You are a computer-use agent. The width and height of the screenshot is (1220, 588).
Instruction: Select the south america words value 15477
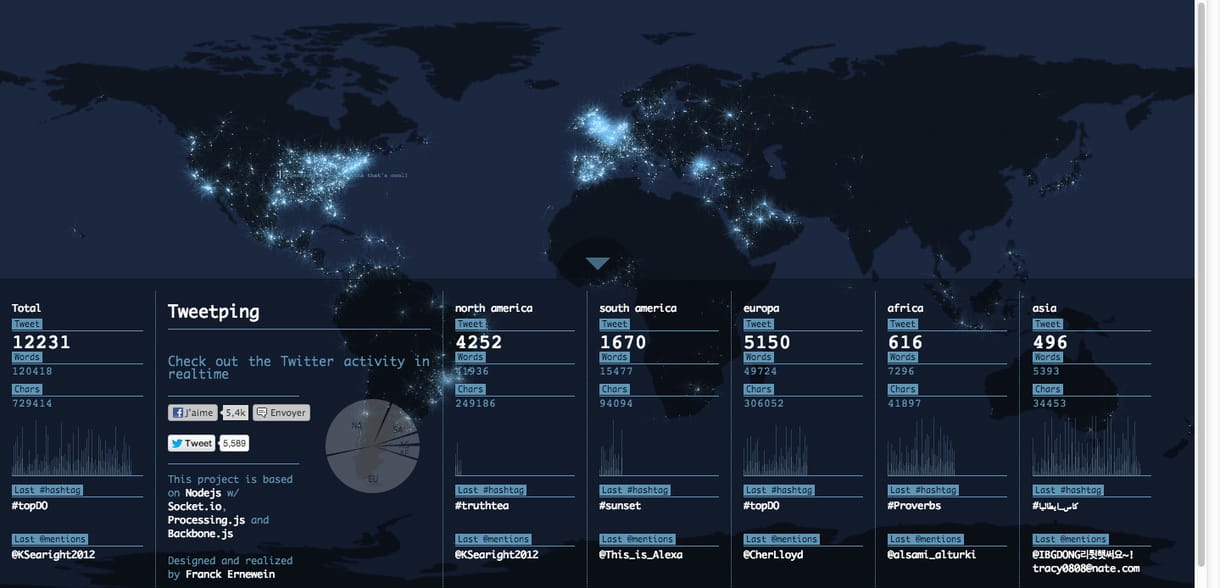pos(616,371)
